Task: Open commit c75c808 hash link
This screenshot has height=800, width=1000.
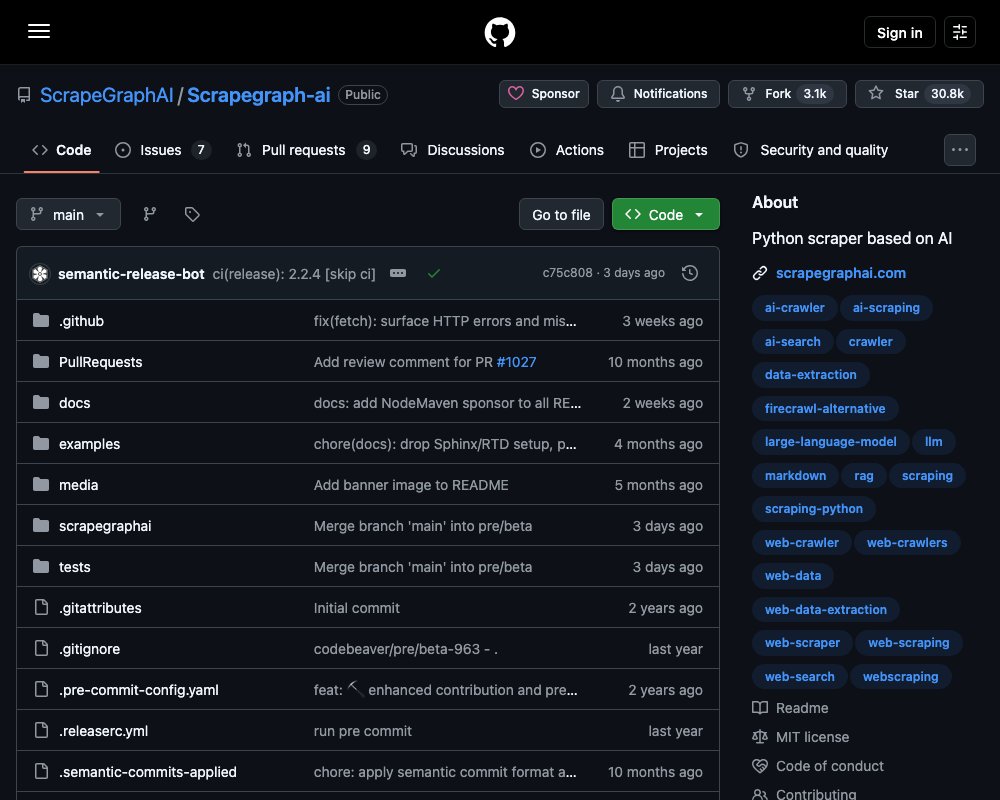Action: pos(567,273)
